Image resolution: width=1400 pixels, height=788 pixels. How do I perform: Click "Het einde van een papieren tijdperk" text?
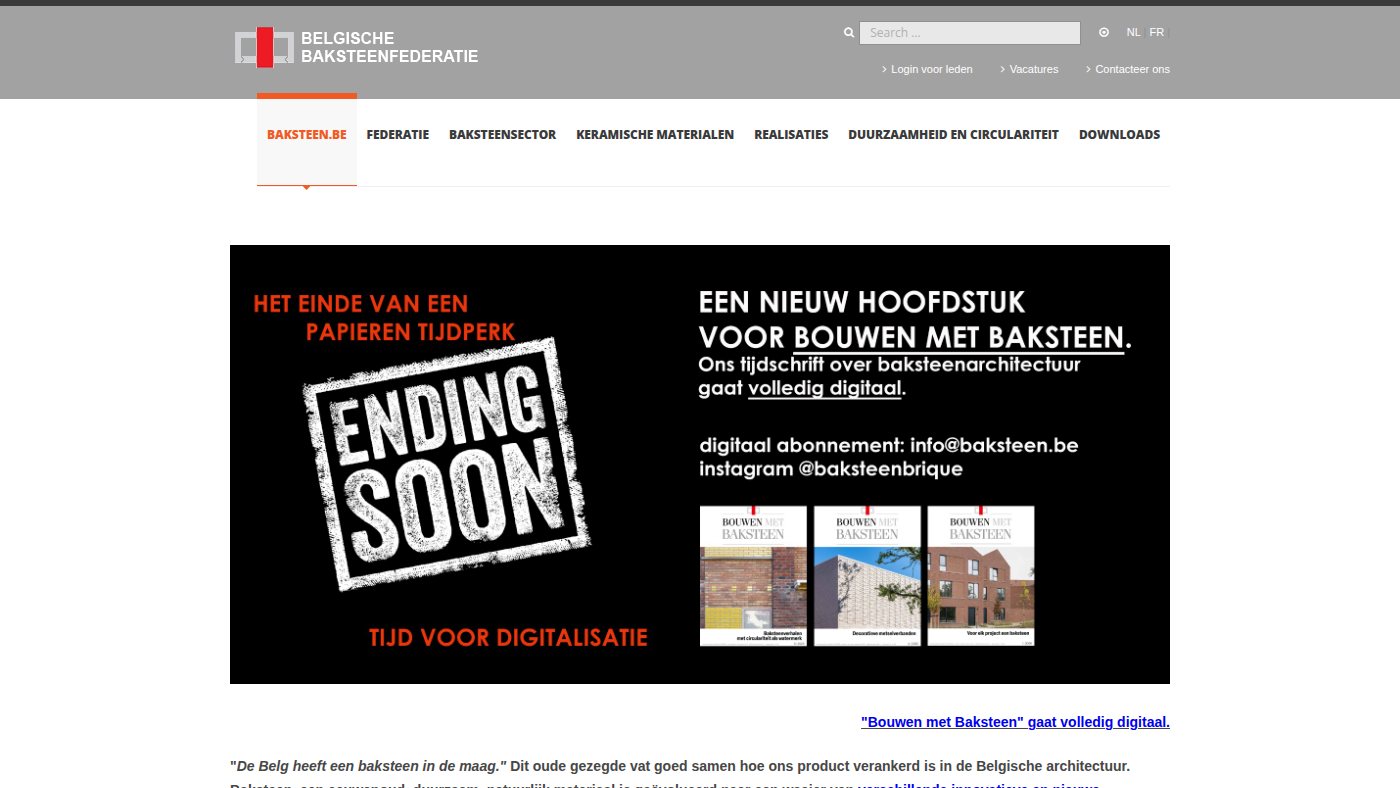385,316
